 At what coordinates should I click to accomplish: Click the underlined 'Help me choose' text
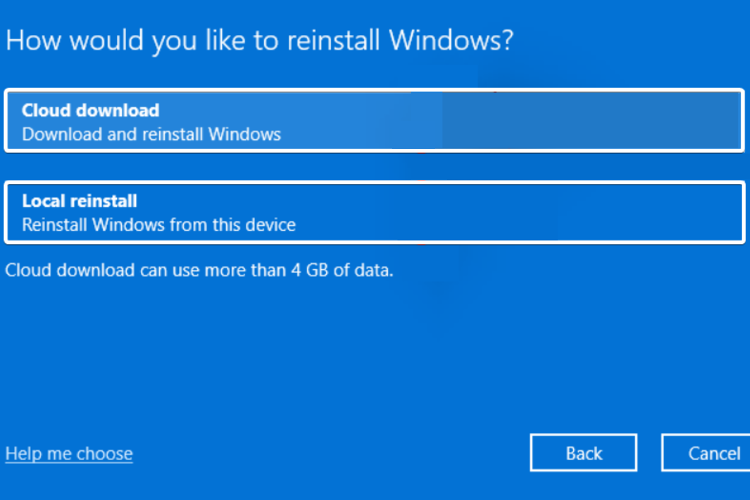click(69, 453)
